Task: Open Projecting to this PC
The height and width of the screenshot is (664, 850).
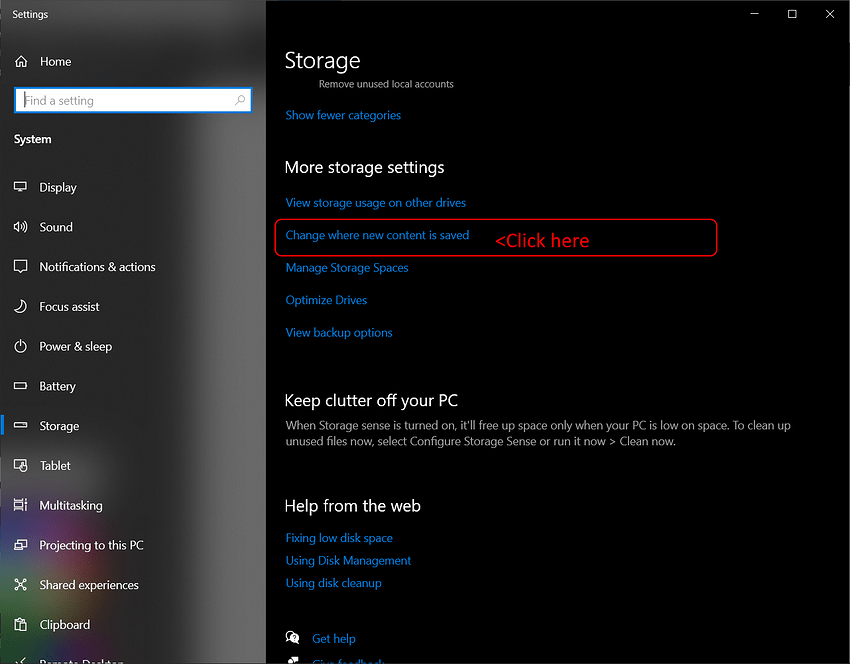Action: 91,545
